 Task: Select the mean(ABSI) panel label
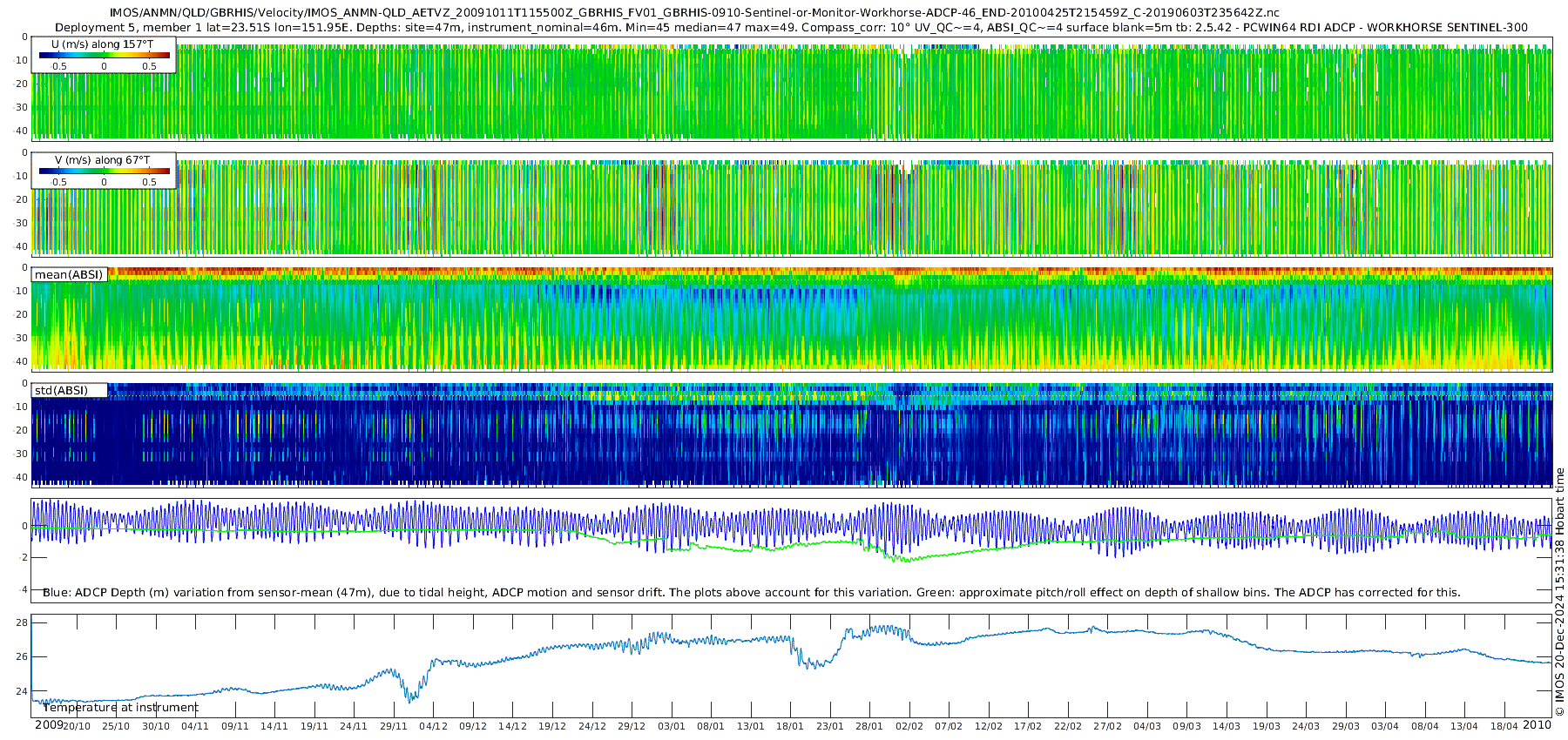click(x=69, y=275)
